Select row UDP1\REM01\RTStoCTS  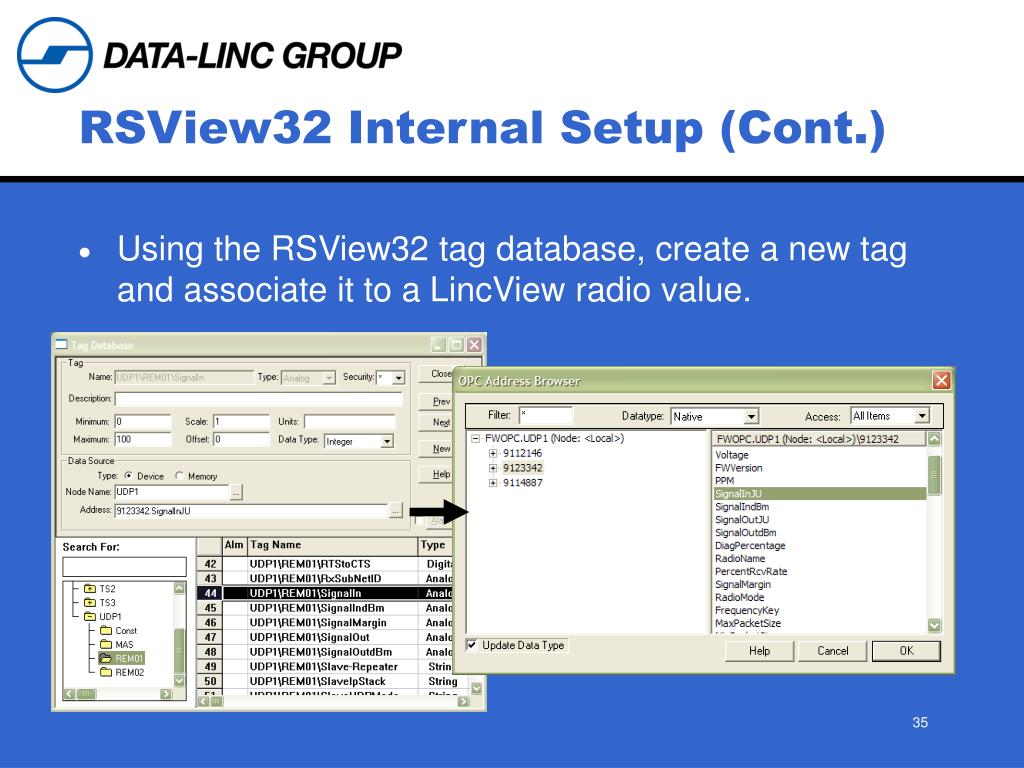(325, 564)
